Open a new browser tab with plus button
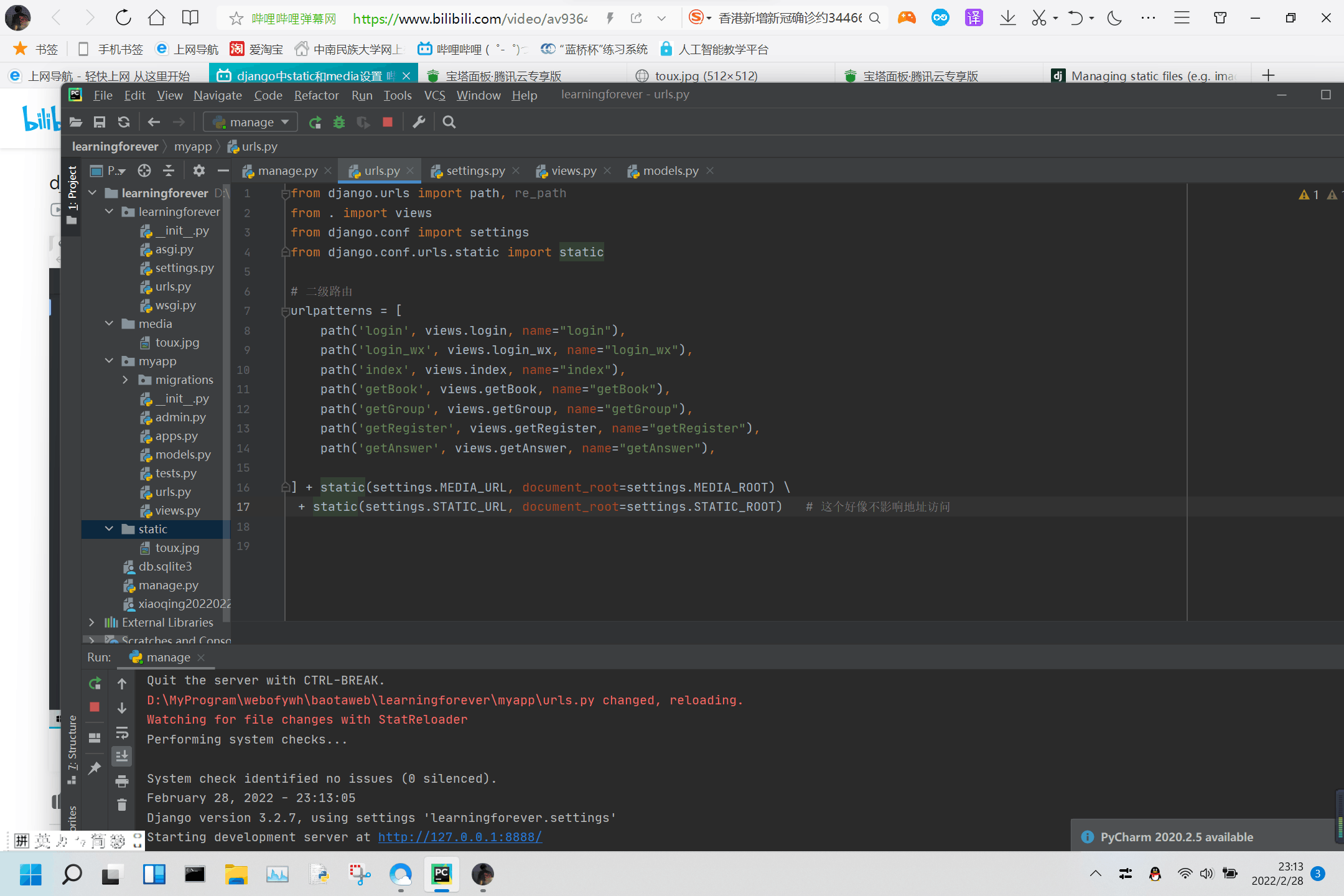Viewport: 1344px width, 896px height. tap(1268, 76)
